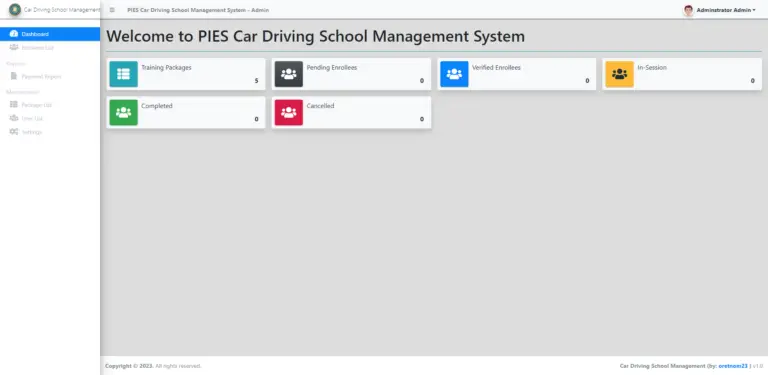Click the Training Packages count 5
The width and height of the screenshot is (768, 375).
pos(256,81)
